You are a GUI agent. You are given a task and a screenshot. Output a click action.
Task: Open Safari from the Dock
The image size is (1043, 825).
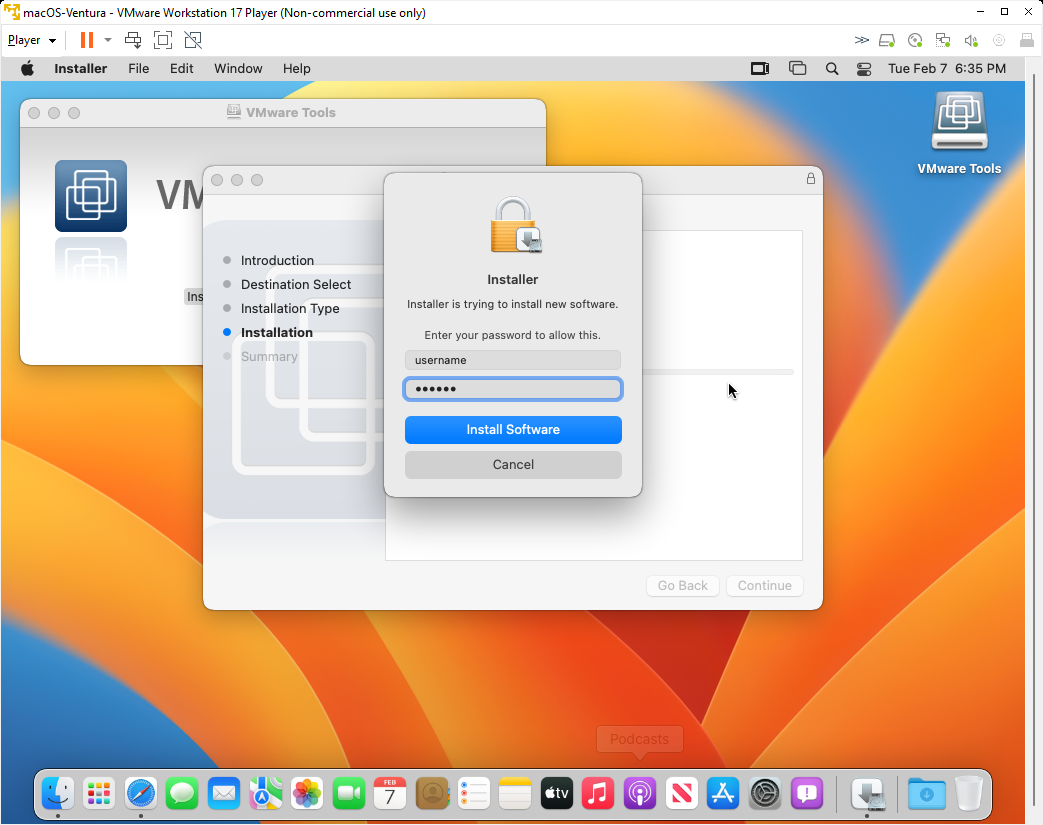click(141, 794)
